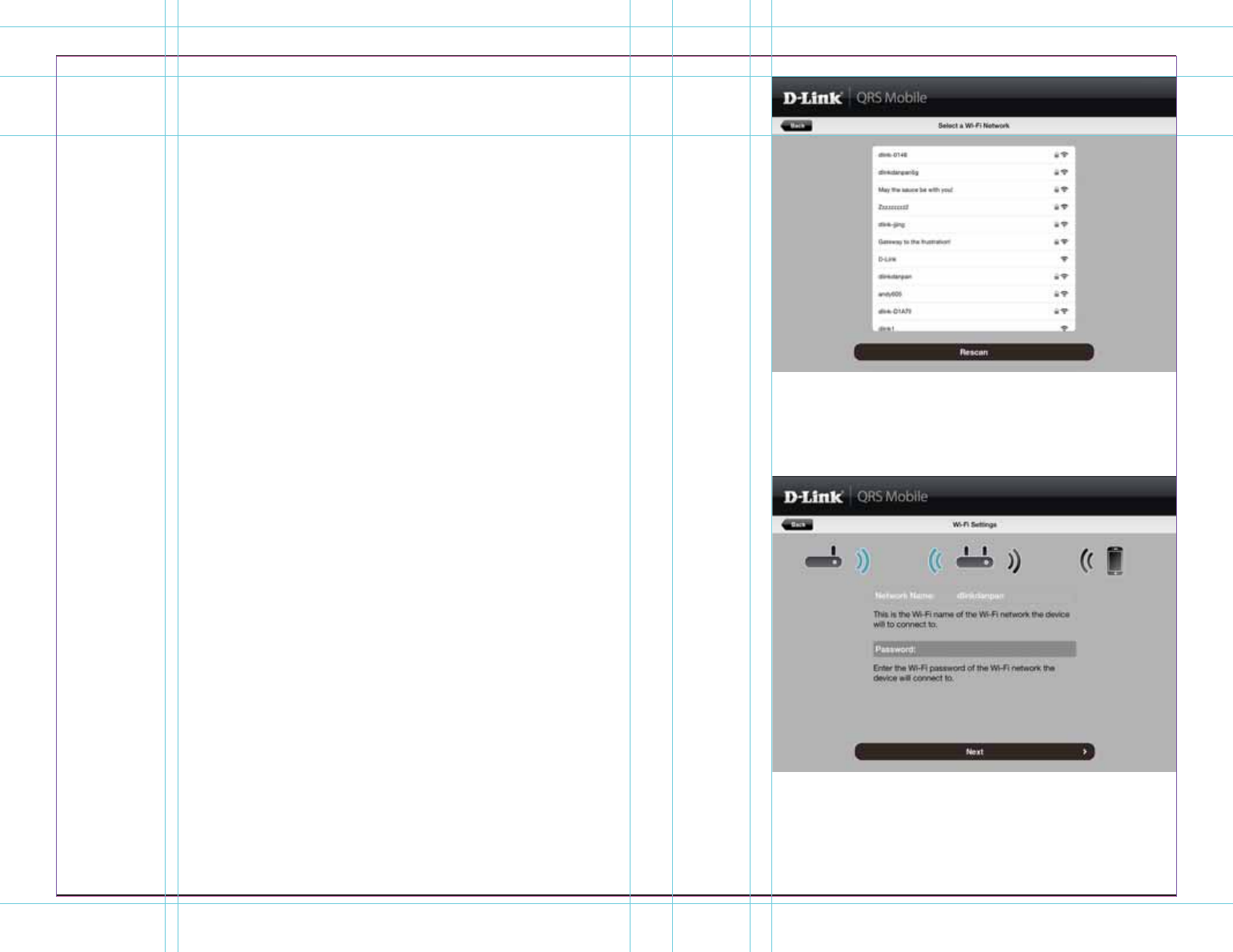Choose the "Gateway to the frustration!" network
The height and width of the screenshot is (952, 1233).
(x=974, y=242)
